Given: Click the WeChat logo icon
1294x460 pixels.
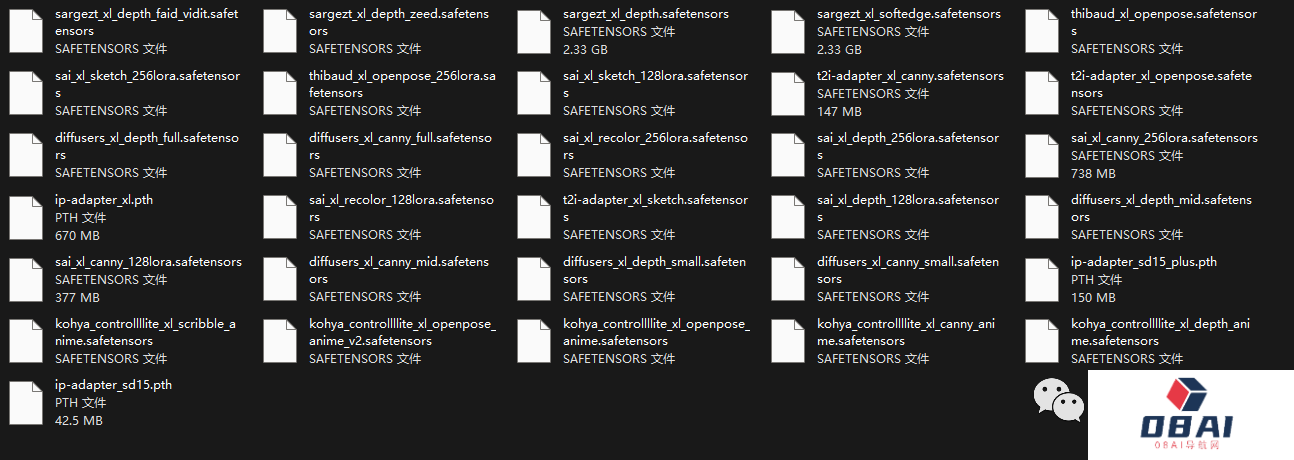Looking at the screenshot, I should (1058, 399).
